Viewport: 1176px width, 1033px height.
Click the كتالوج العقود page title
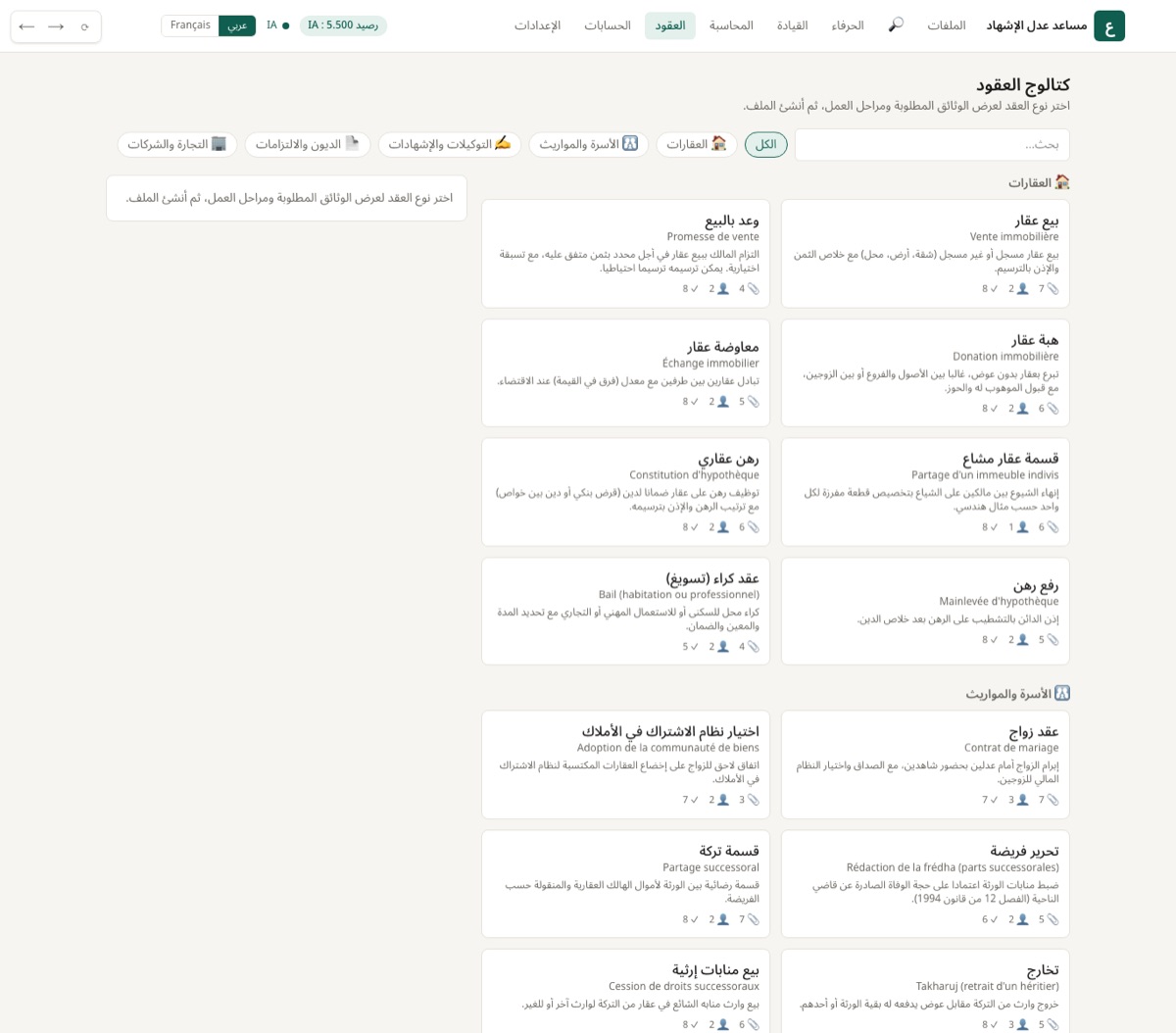1022,85
